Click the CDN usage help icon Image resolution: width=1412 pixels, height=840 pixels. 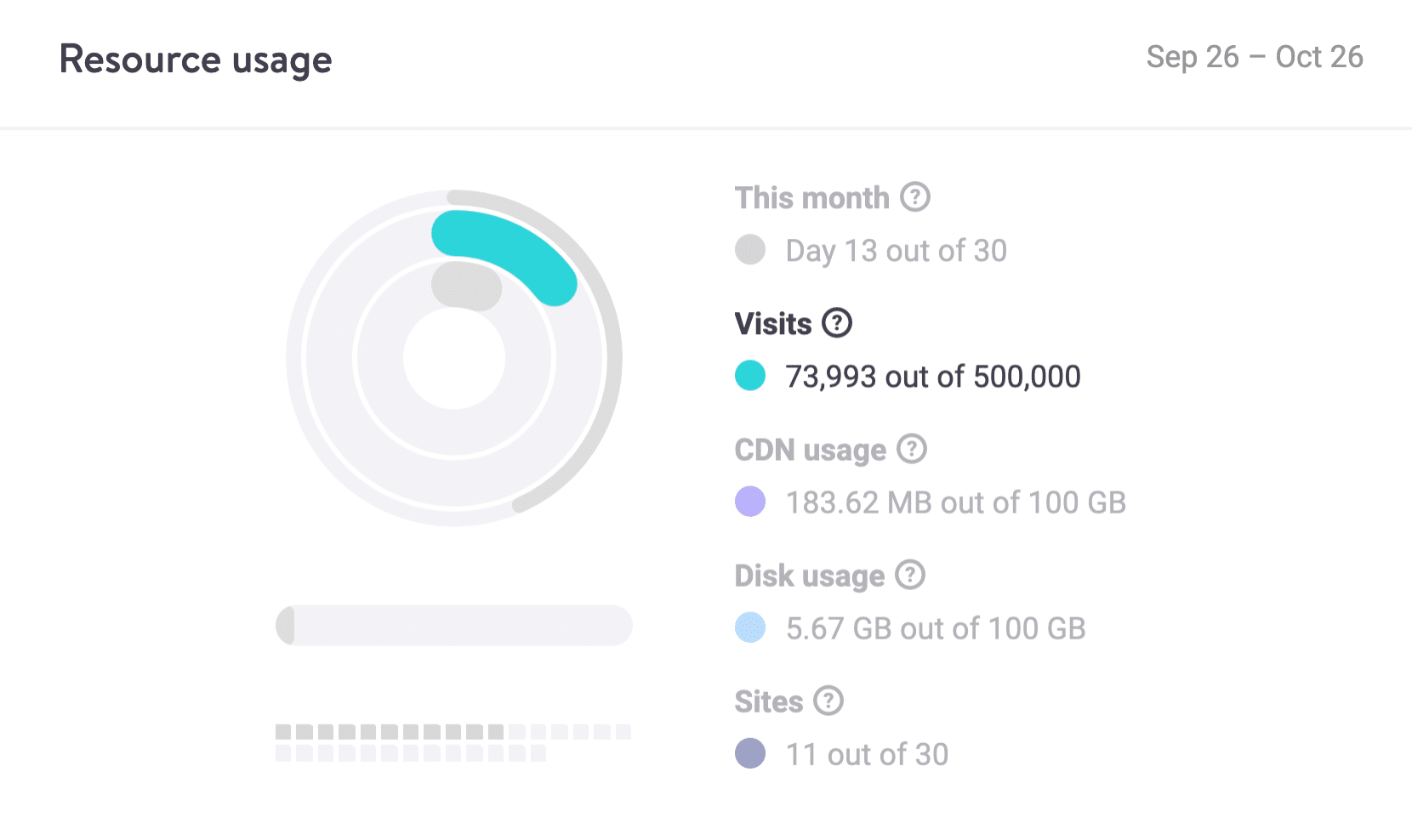[x=912, y=449]
